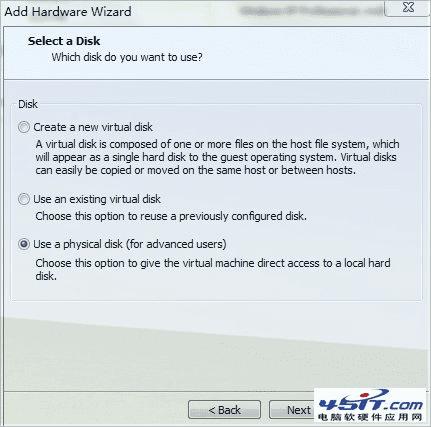
Task: Click the Add Hardware Wizard title bar text
Action: point(68,12)
